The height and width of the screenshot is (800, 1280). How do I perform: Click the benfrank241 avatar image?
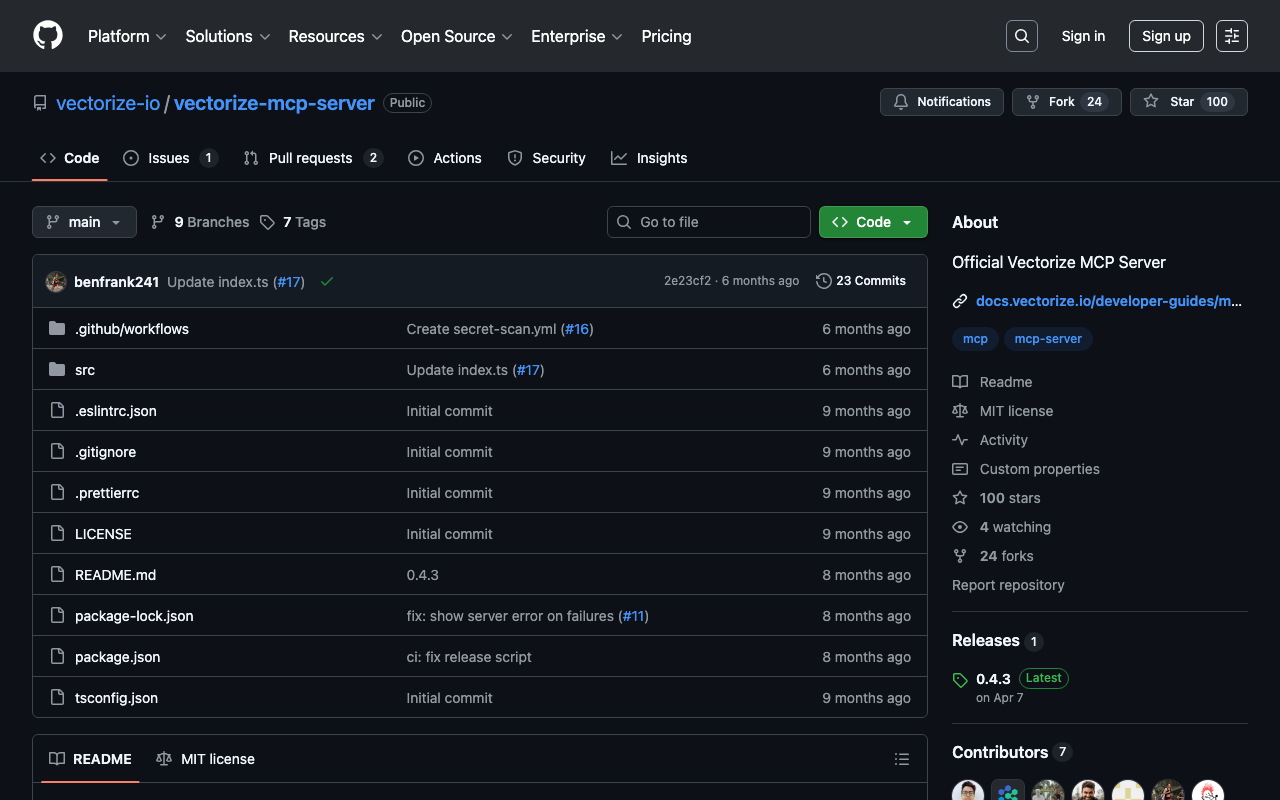[x=56, y=282]
